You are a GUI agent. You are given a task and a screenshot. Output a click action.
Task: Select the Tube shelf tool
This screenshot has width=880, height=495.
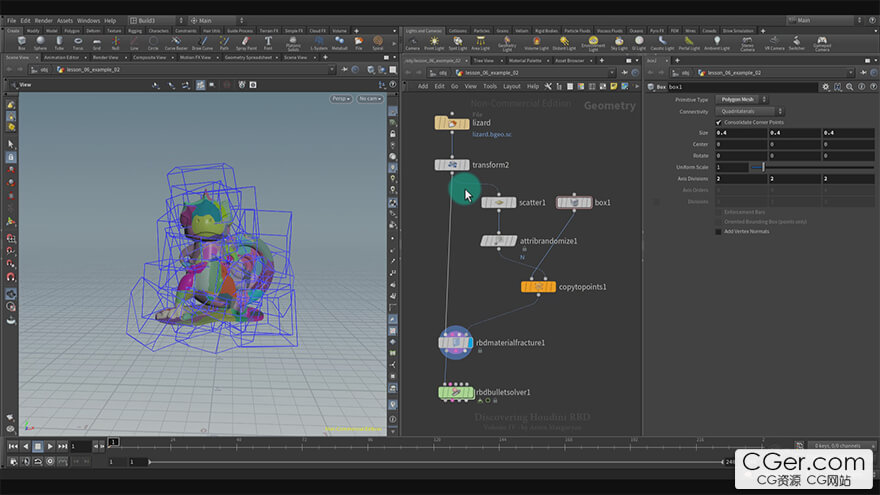pos(59,43)
